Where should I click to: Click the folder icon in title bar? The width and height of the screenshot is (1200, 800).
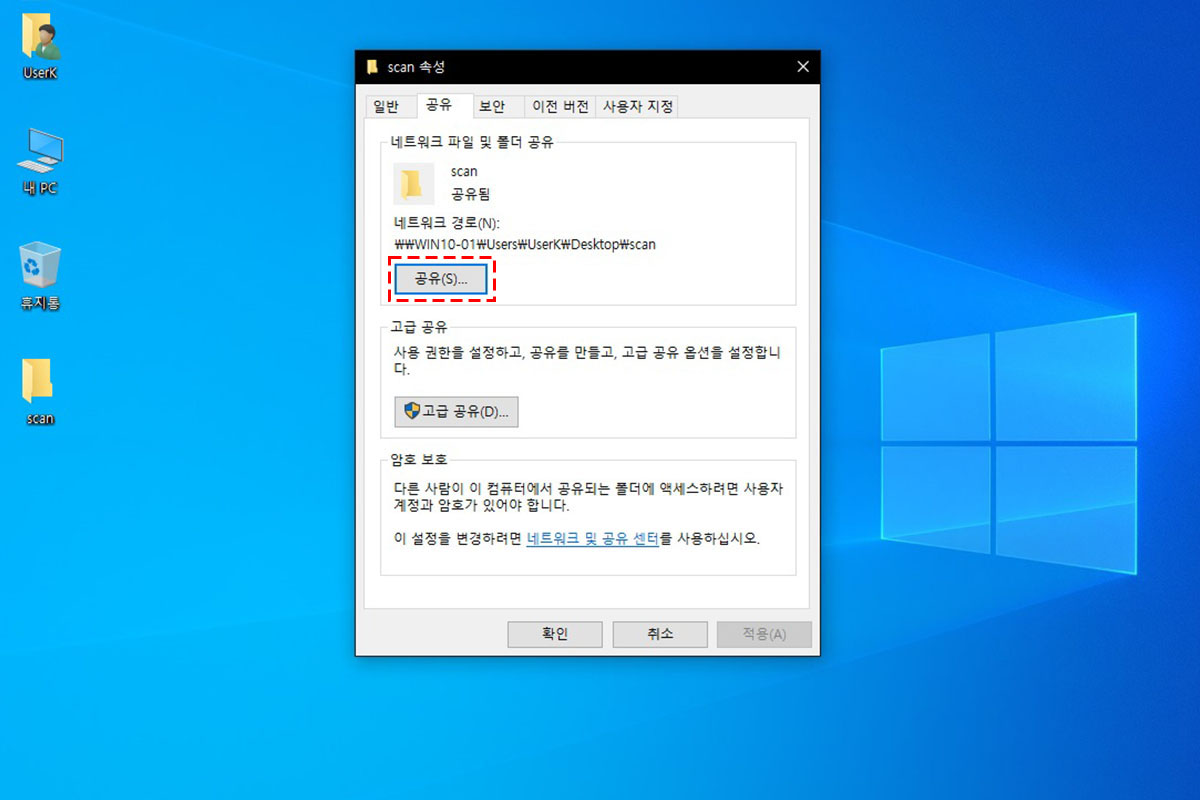pos(372,67)
